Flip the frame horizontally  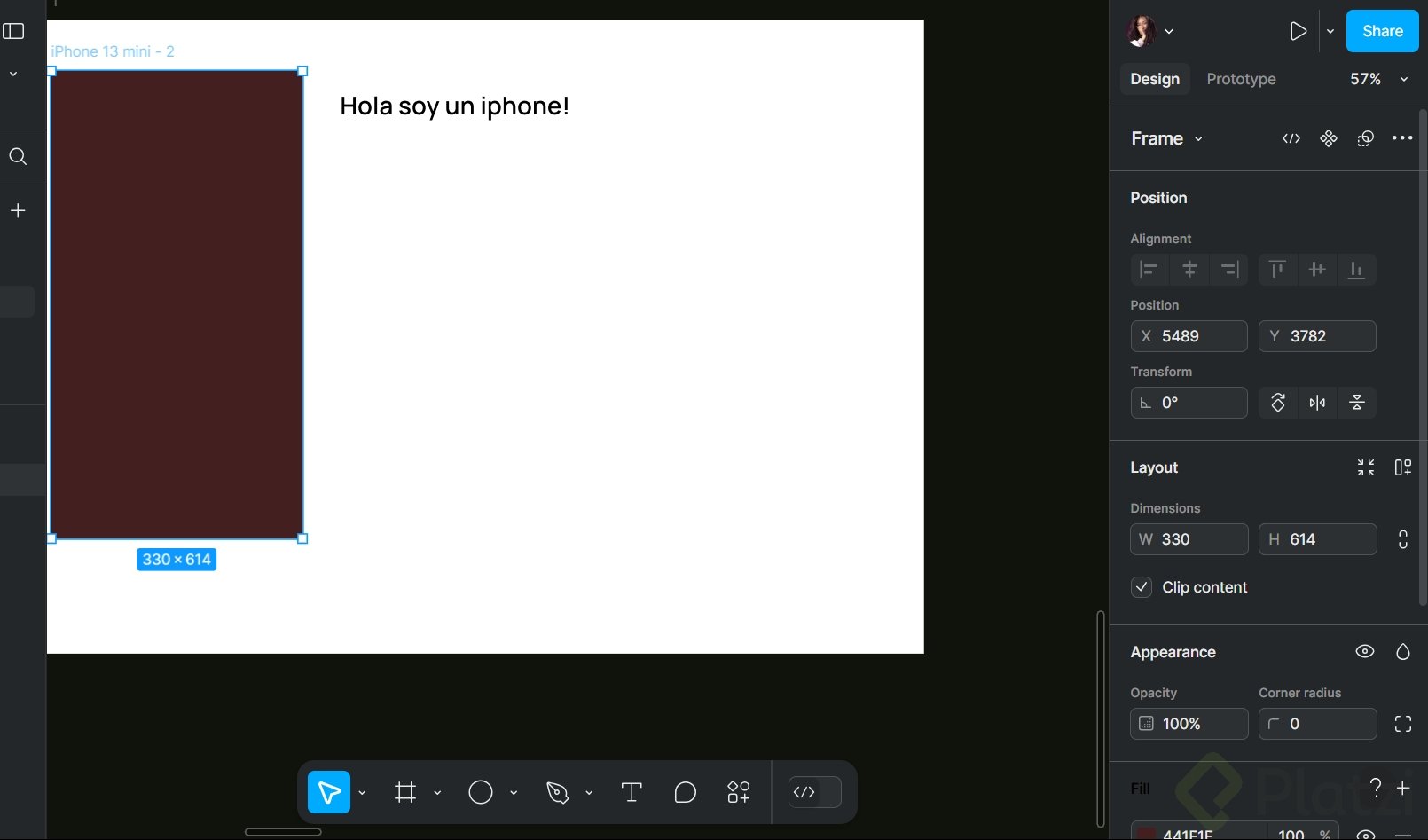click(1317, 403)
